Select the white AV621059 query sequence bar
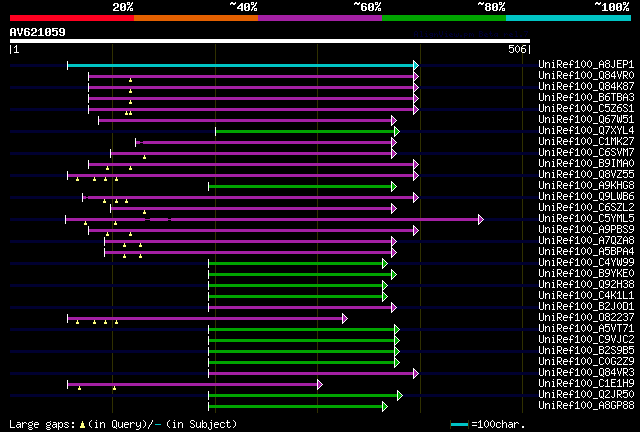This screenshot has height=432, width=640. coord(270,41)
